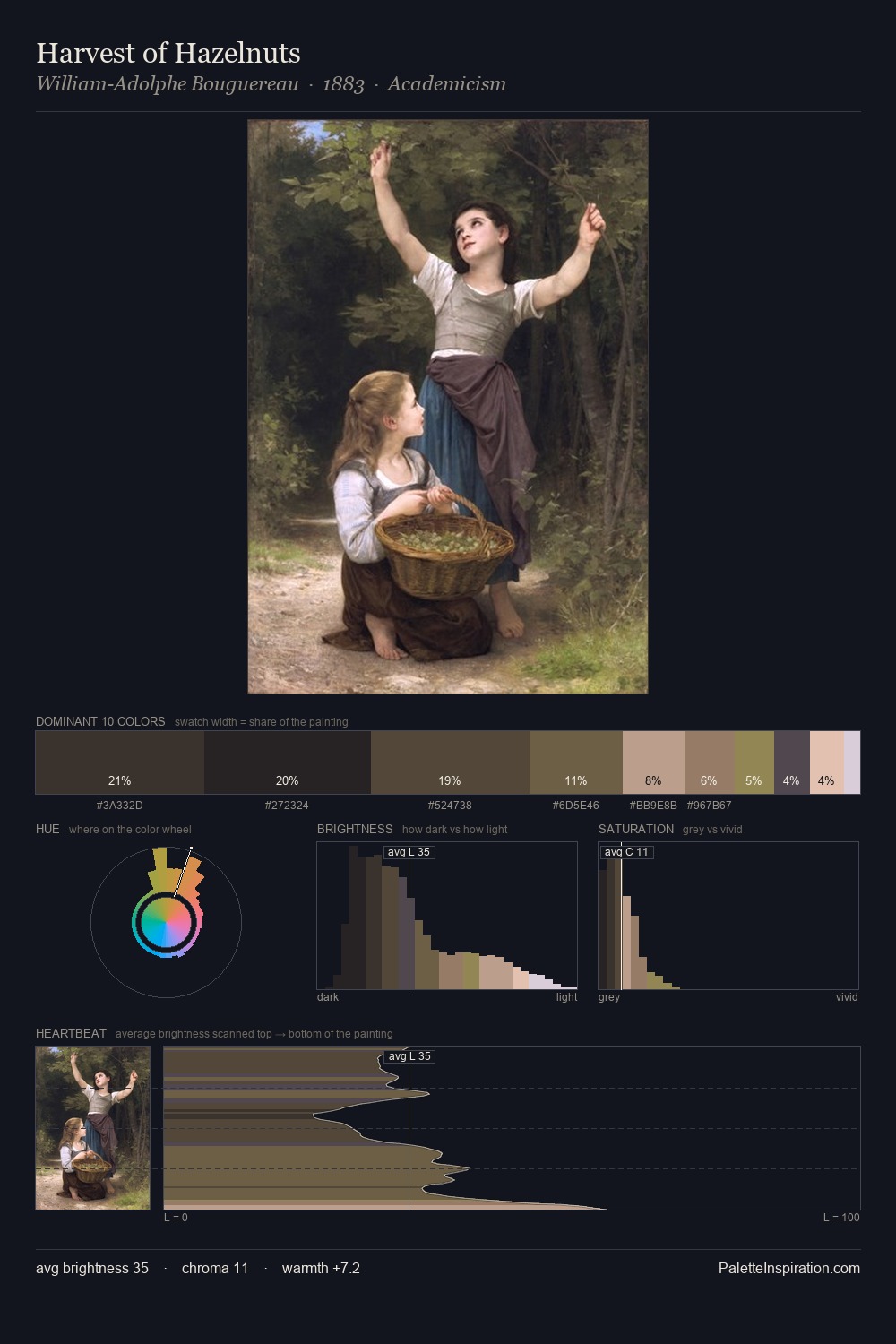896x1344 pixels.
Task: Click the hex code #6D5E46 label
Action: point(576,806)
